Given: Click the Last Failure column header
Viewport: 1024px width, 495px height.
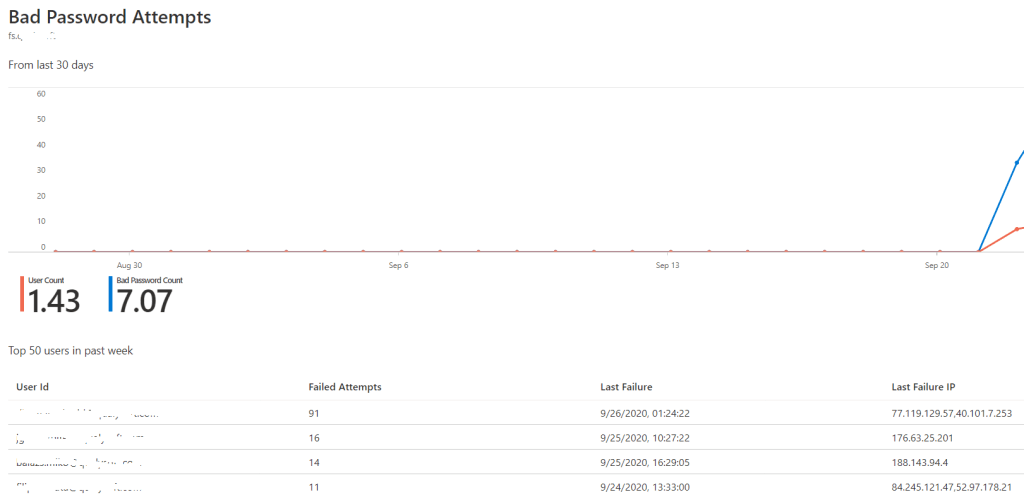Looking at the screenshot, I should [626, 386].
